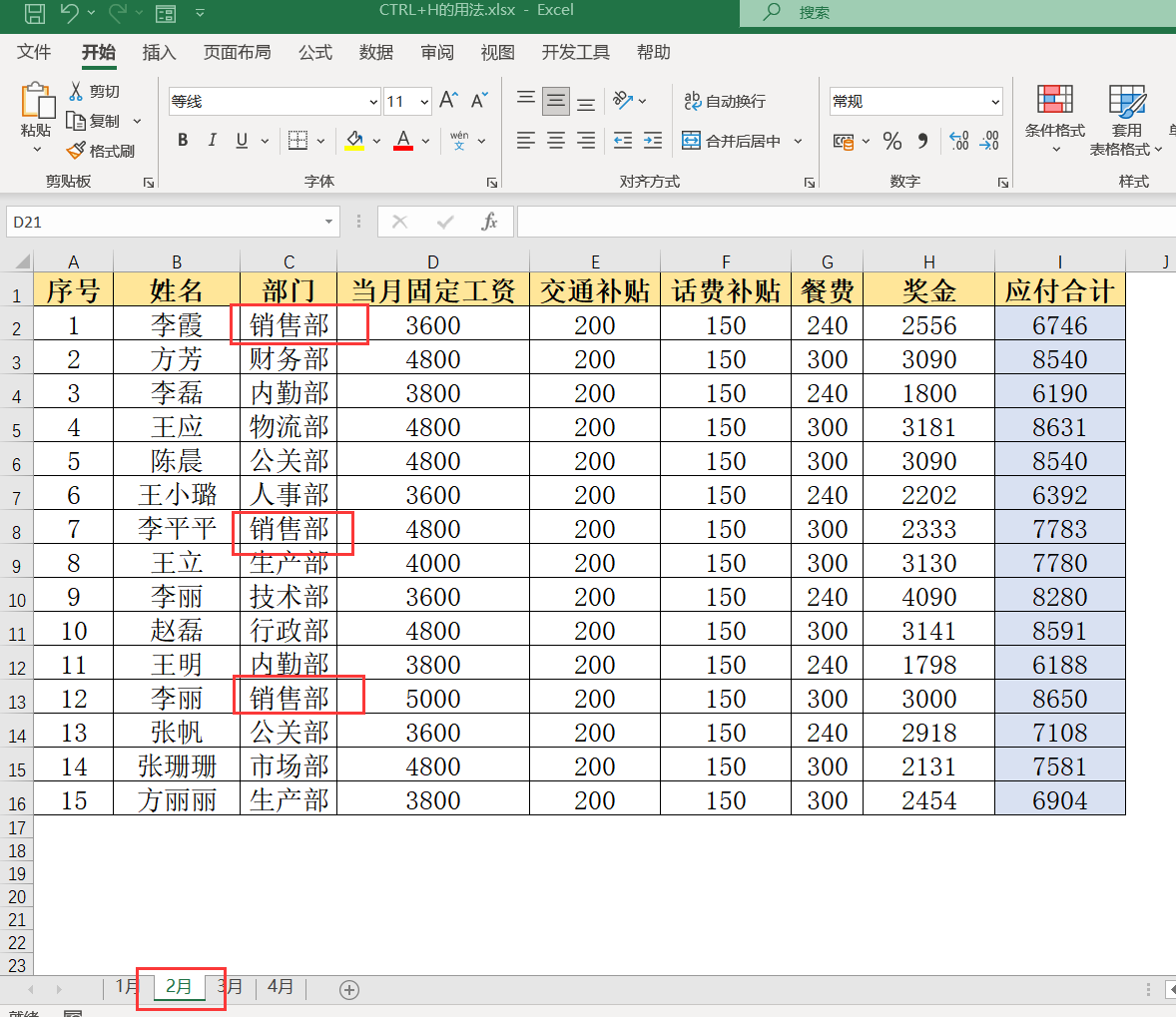Decrease indent icon
The width and height of the screenshot is (1176, 1017).
pyautogui.click(x=623, y=141)
